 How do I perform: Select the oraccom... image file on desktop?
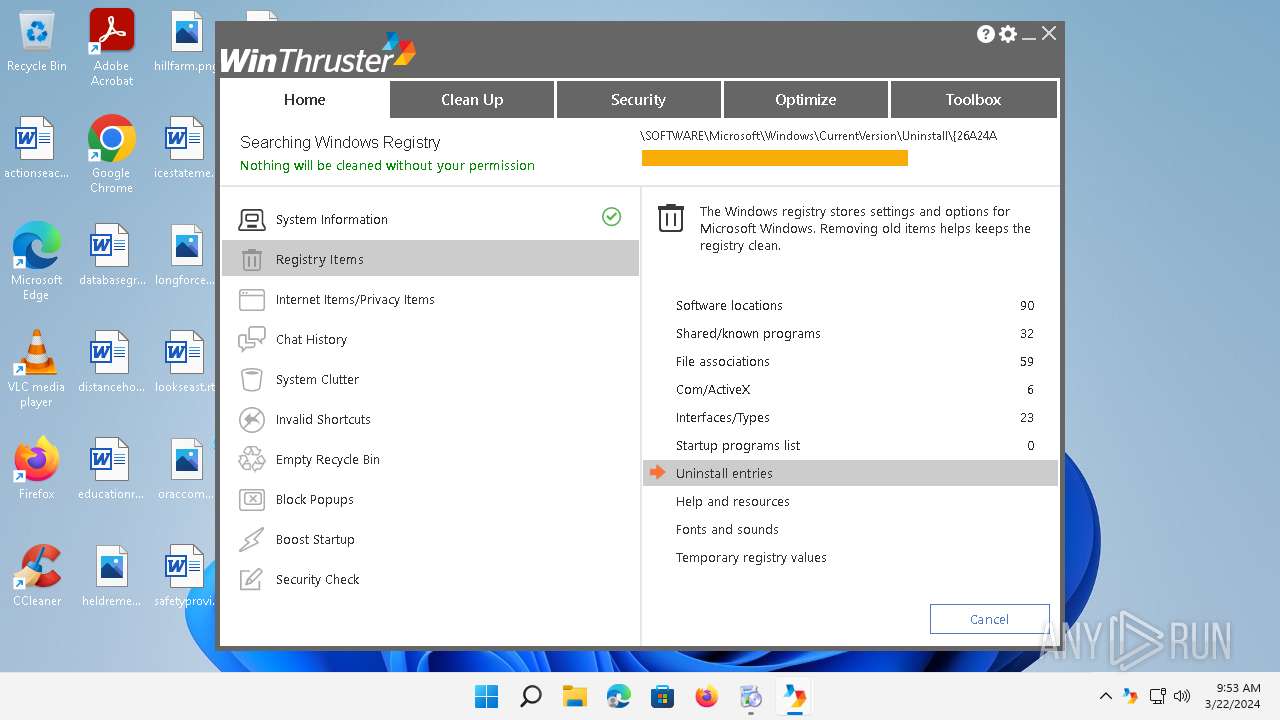(x=186, y=468)
